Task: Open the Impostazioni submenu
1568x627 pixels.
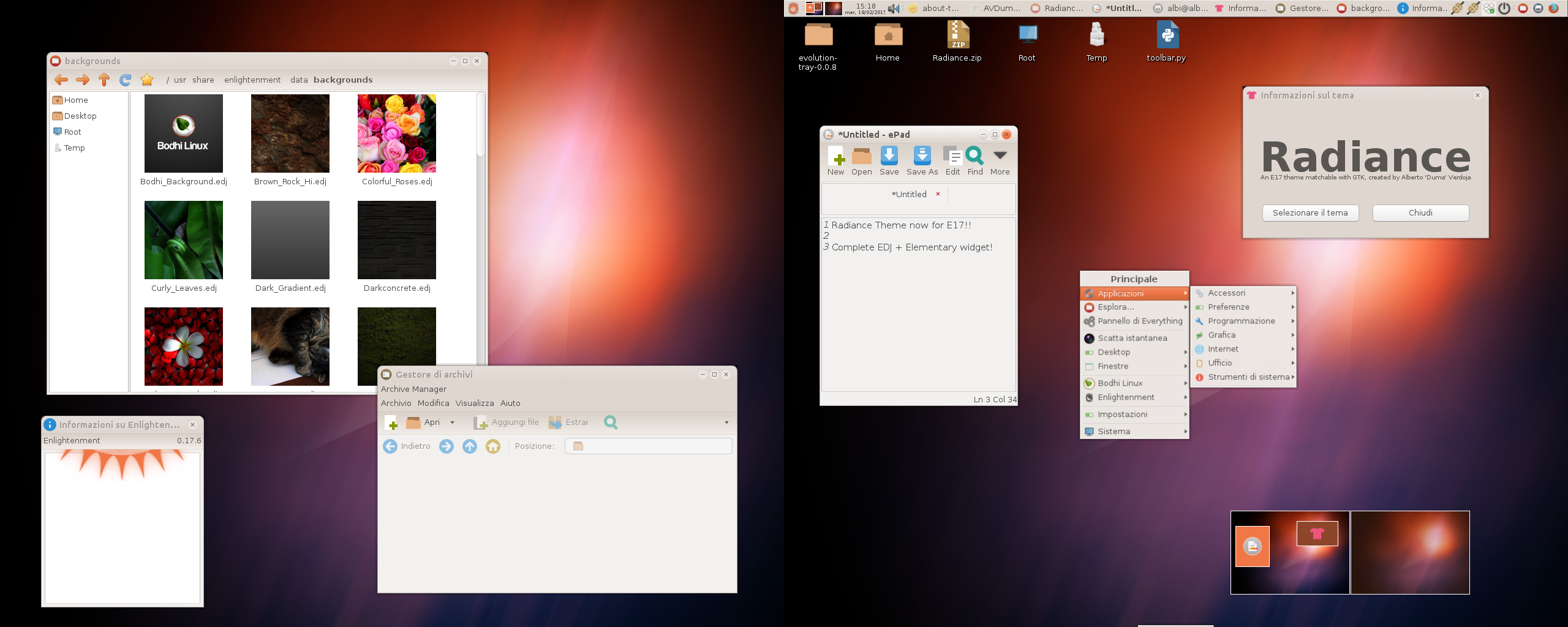Action: pyautogui.click(x=1134, y=415)
